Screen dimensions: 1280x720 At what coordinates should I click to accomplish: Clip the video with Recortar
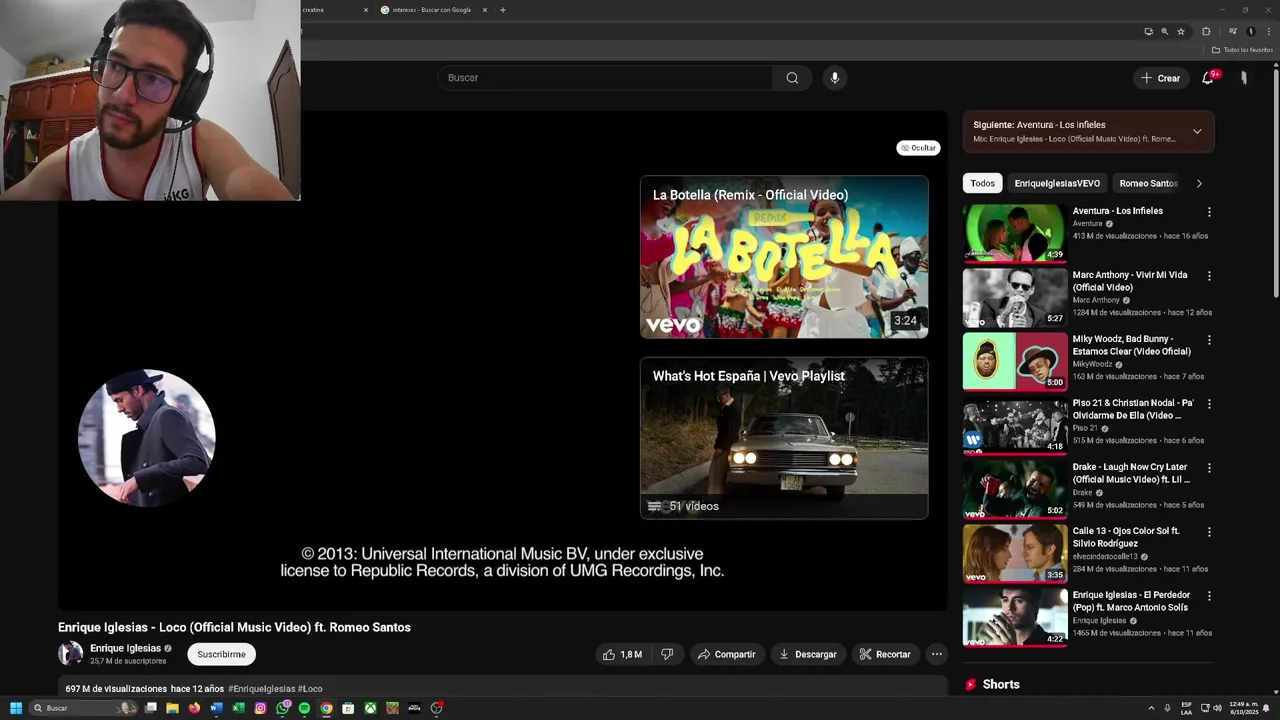(885, 654)
